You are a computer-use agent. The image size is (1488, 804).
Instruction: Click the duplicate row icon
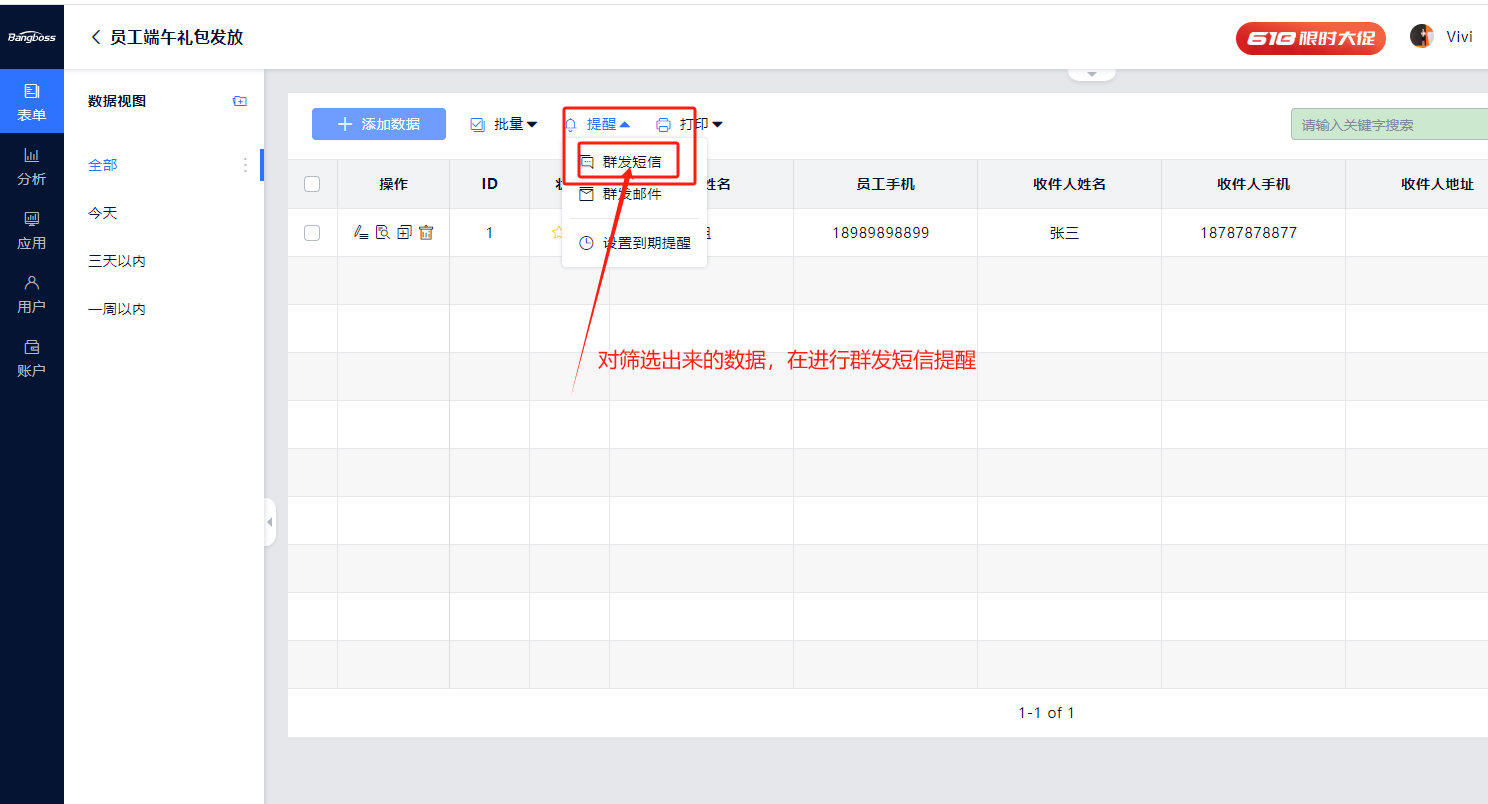coord(404,232)
